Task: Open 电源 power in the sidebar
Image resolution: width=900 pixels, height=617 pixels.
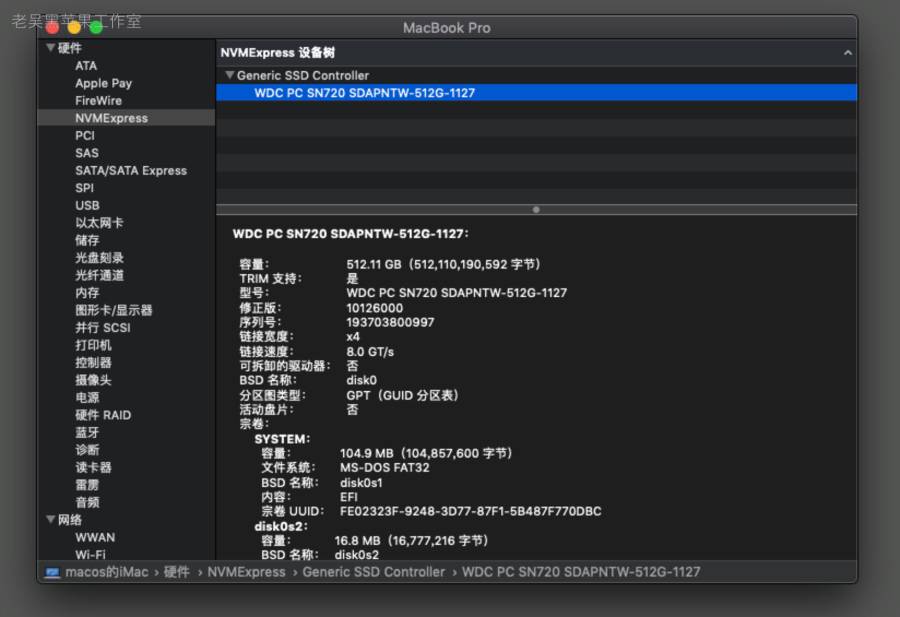Action: coord(87,397)
